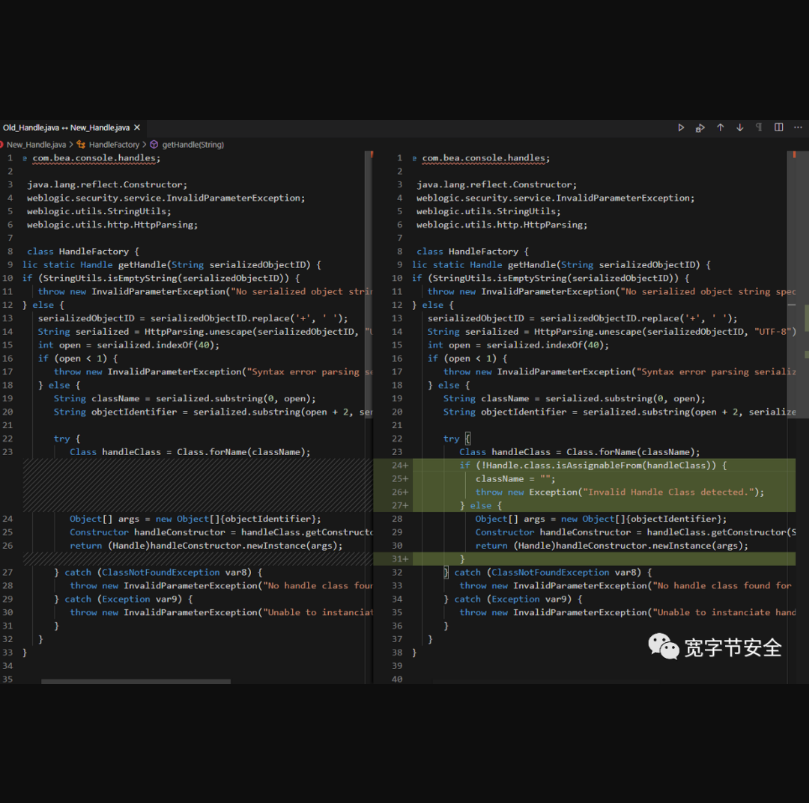The width and height of the screenshot is (809, 803).
Task: Toggle inline view with split editor icon
Action: coord(780,128)
